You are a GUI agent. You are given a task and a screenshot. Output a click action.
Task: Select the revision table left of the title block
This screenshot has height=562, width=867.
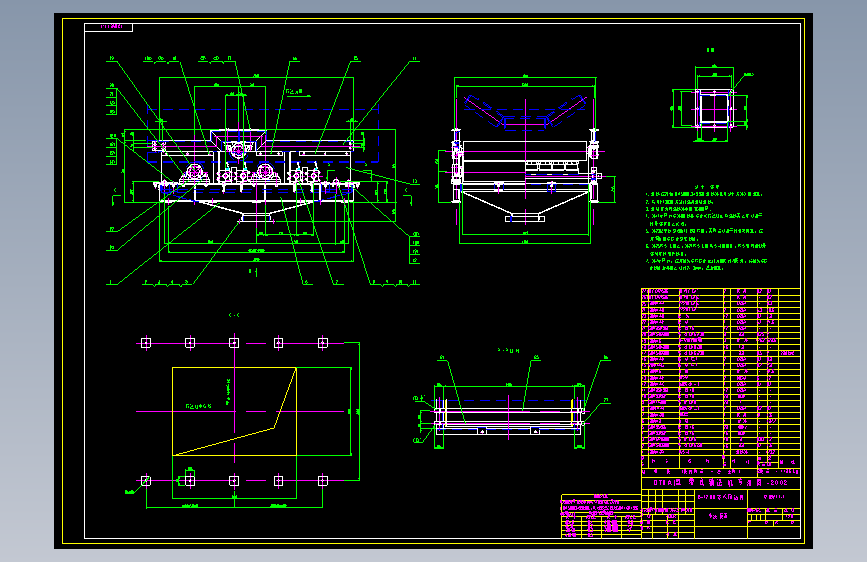tap(601, 516)
